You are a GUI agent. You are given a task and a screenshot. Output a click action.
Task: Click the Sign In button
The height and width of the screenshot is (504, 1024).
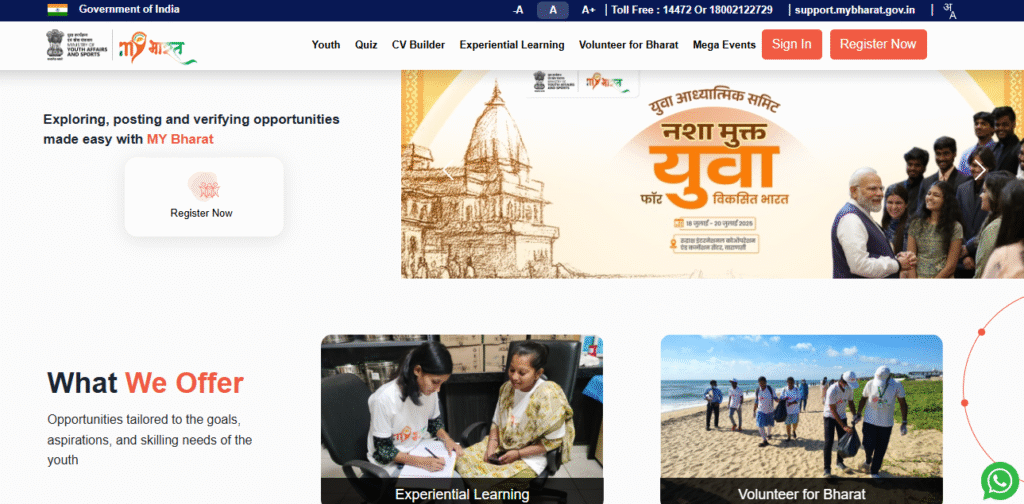[x=792, y=44]
